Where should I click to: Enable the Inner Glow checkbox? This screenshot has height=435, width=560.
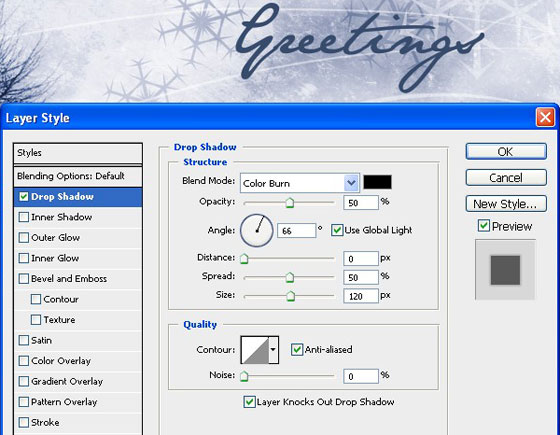tap(24, 258)
